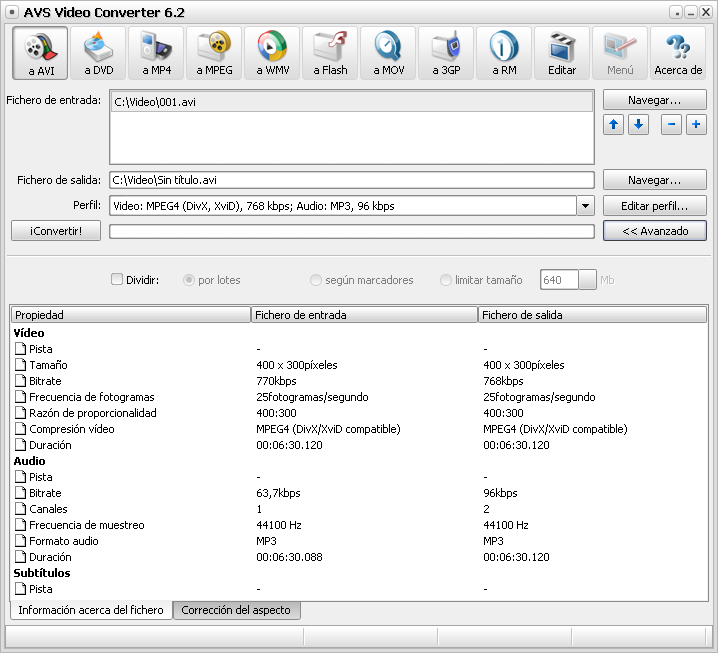Collapse options with '<< Avanzado' button
Image resolution: width=718 pixels, height=653 pixels.
655,231
